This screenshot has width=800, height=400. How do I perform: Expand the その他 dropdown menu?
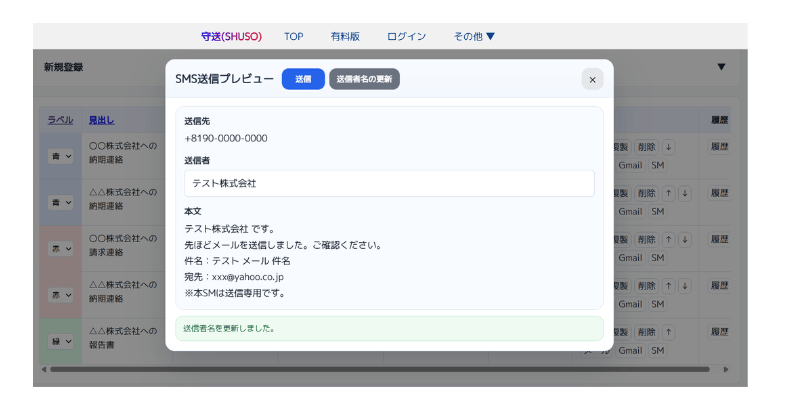(474, 36)
